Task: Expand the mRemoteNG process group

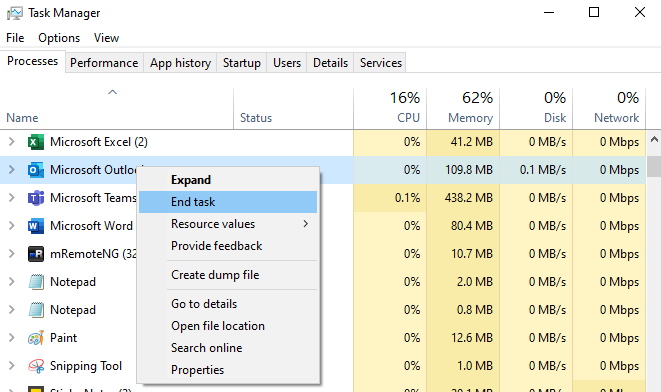Action: [x=12, y=254]
